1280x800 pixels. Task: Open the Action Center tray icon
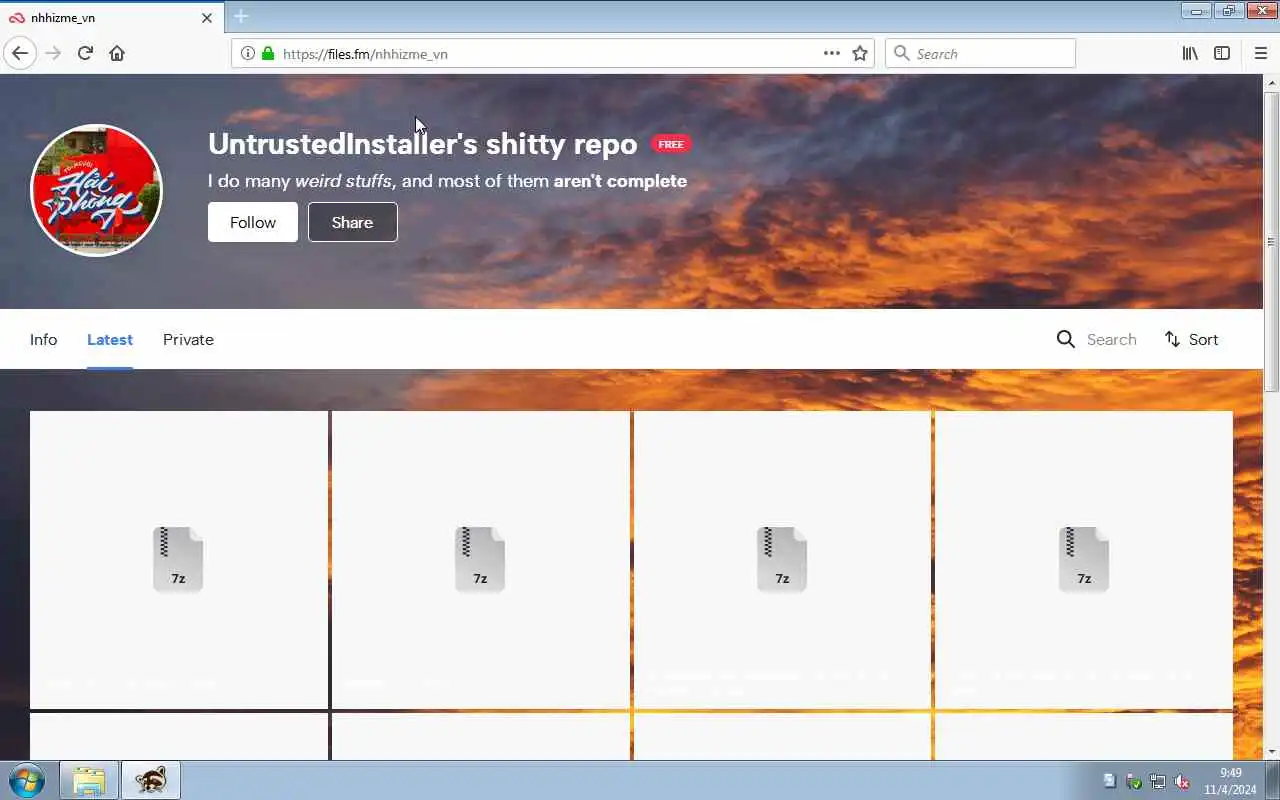point(1109,781)
